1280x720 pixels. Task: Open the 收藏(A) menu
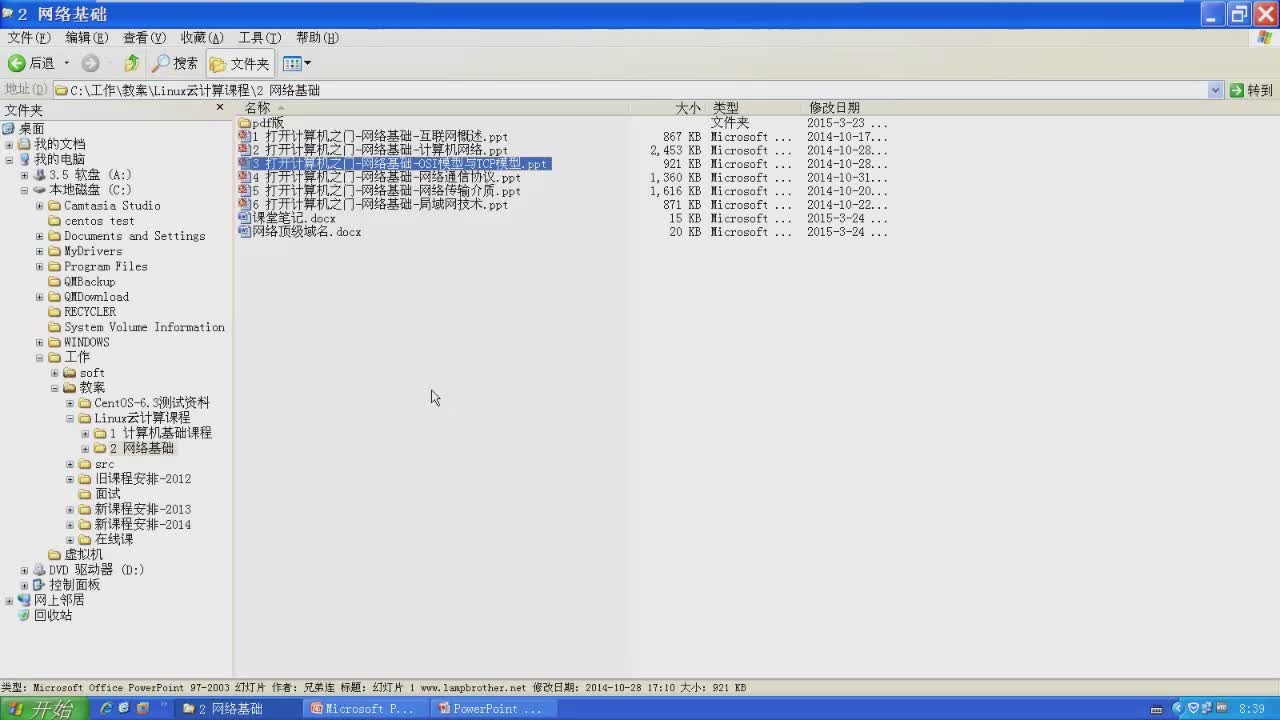coord(202,37)
